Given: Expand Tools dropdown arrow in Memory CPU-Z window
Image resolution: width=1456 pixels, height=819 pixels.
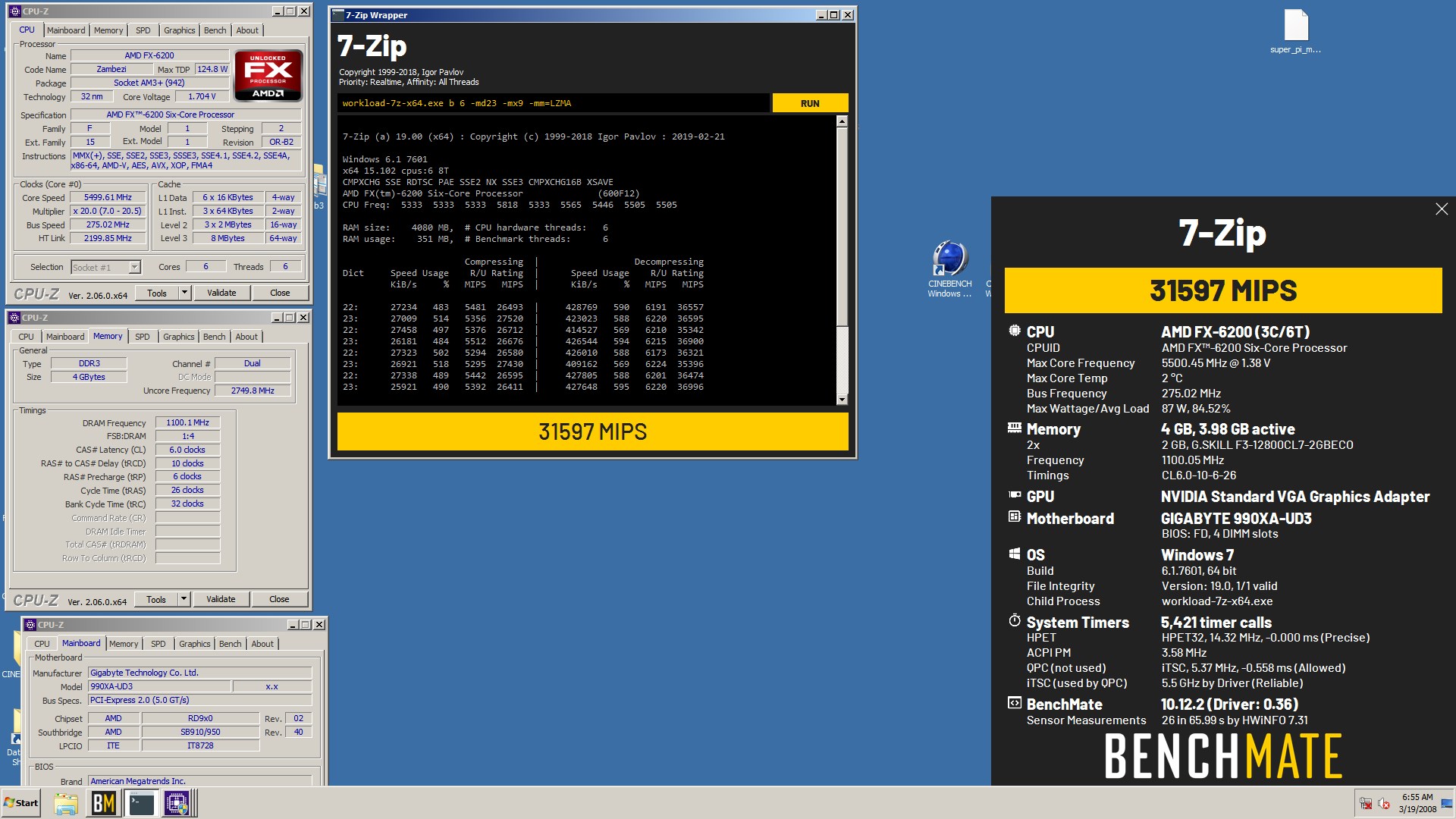Looking at the screenshot, I should click(x=183, y=599).
